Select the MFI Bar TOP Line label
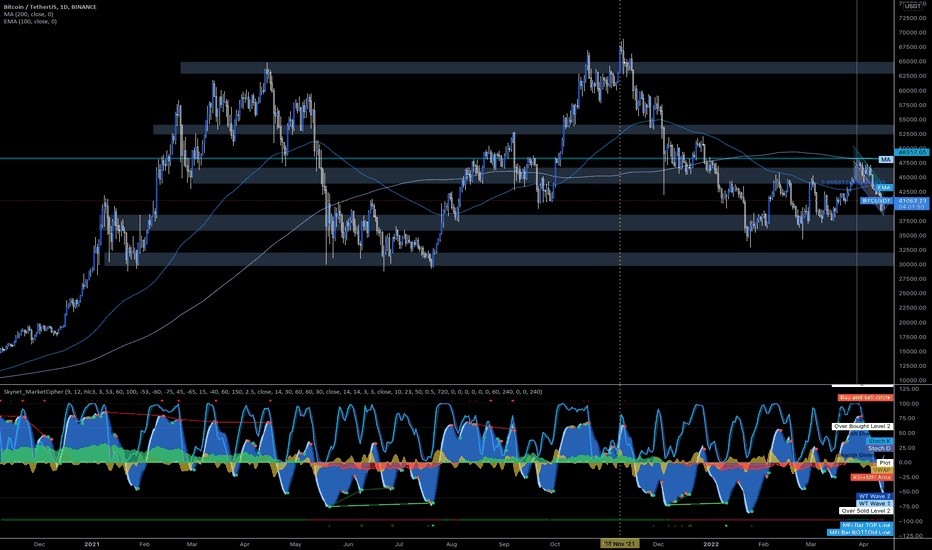Viewport: 932px width, 550px height. pyautogui.click(x=866, y=525)
